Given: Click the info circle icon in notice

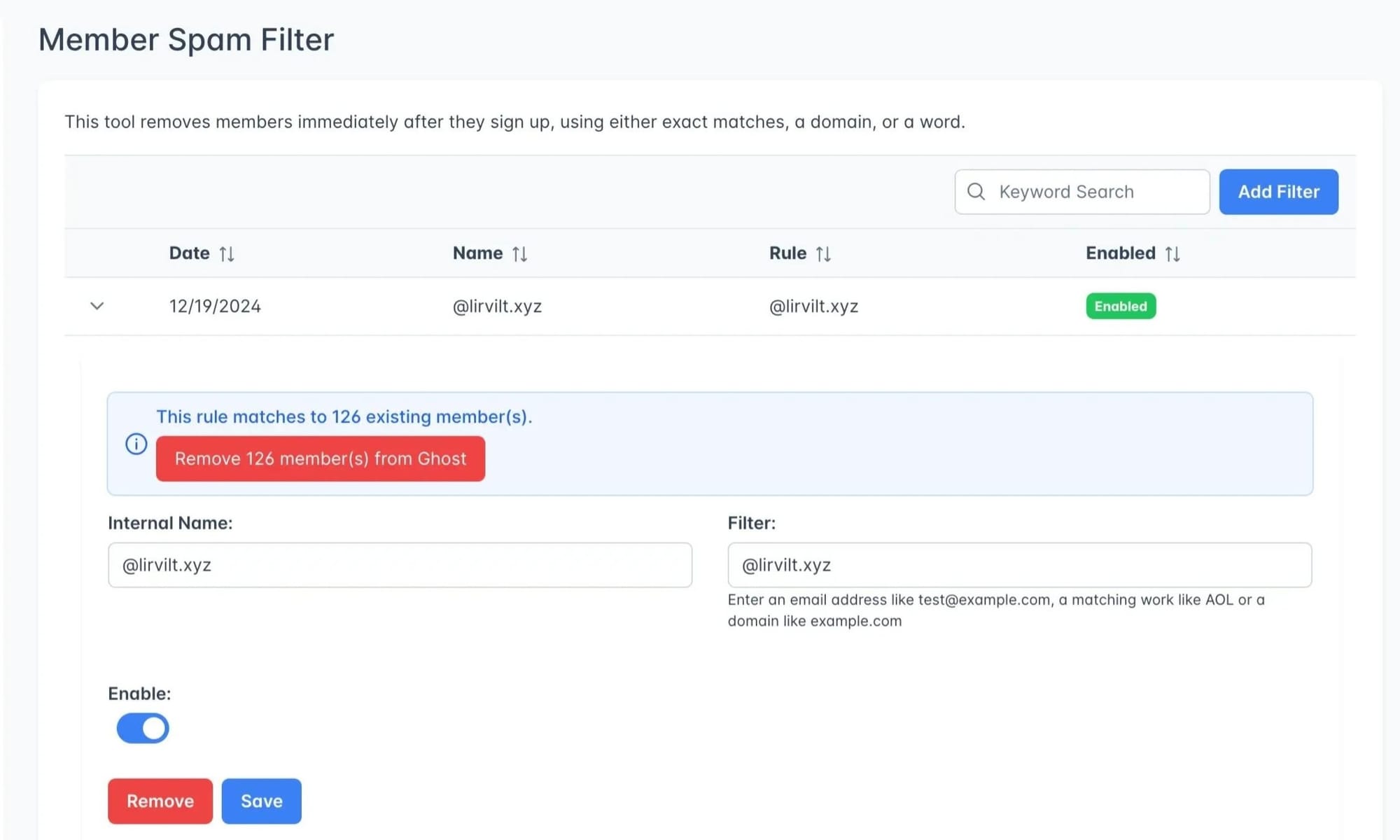Looking at the screenshot, I should pos(136,444).
